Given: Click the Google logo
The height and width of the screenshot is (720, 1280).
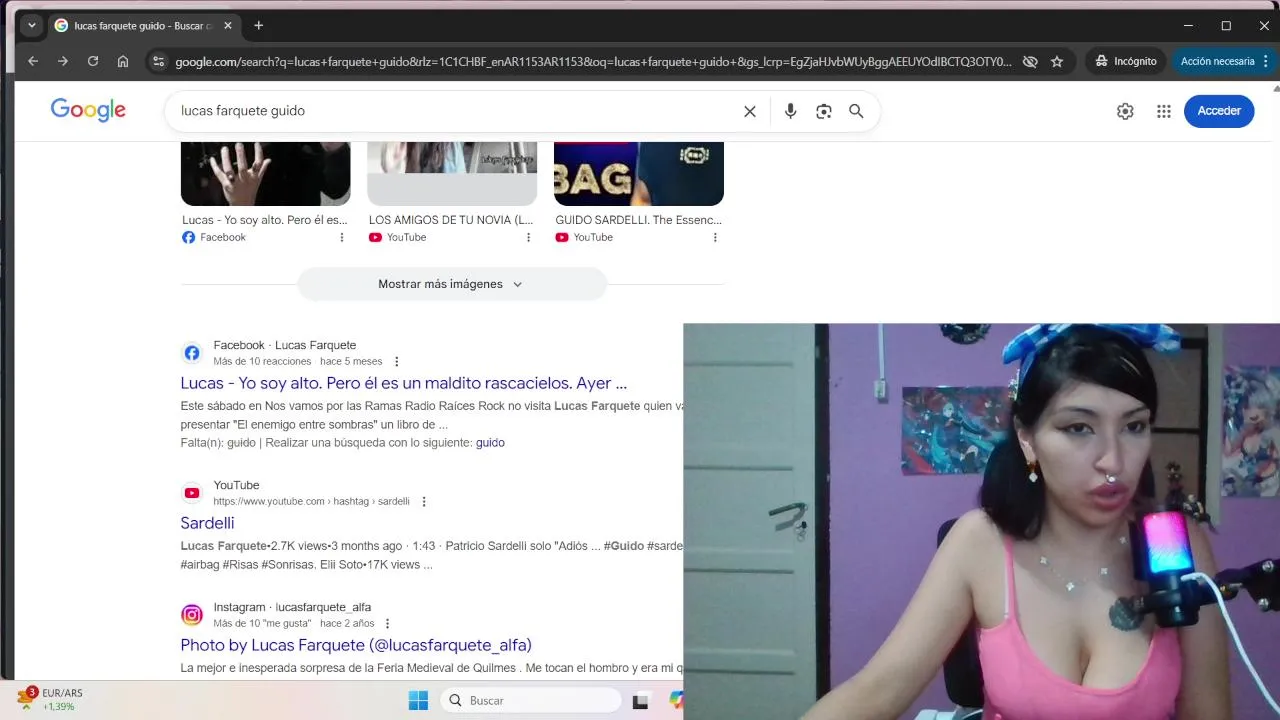Looking at the screenshot, I should [x=88, y=110].
